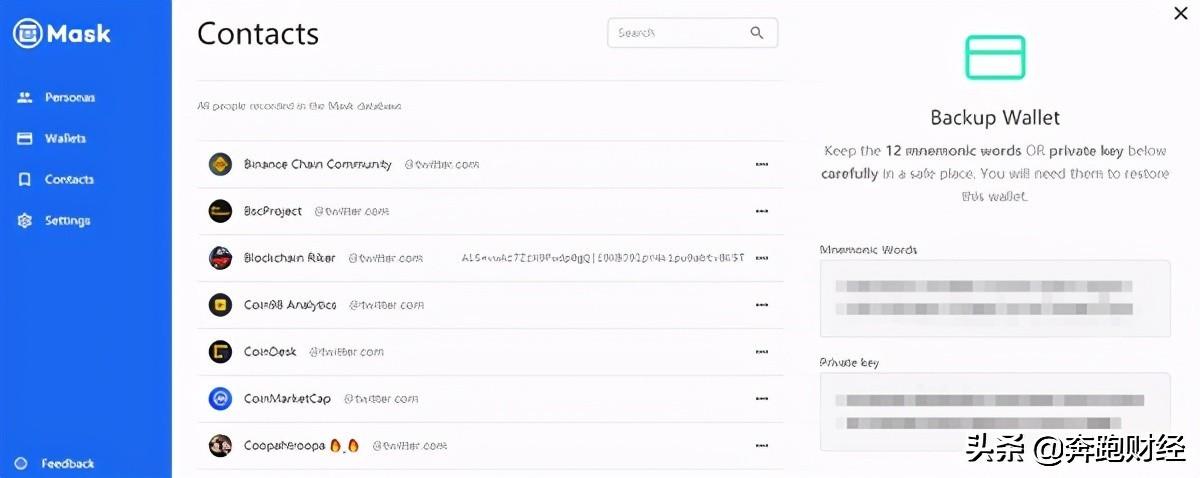Select the Cooopahtroopa contact row
This screenshot has height=478, width=1200.
[490, 446]
